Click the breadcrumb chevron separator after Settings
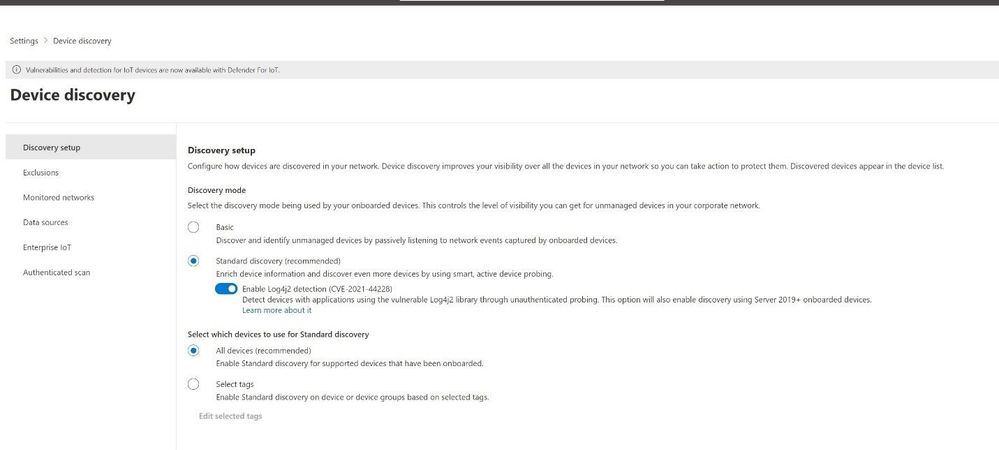This screenshot has width=999, height=450. pos(45,41)
